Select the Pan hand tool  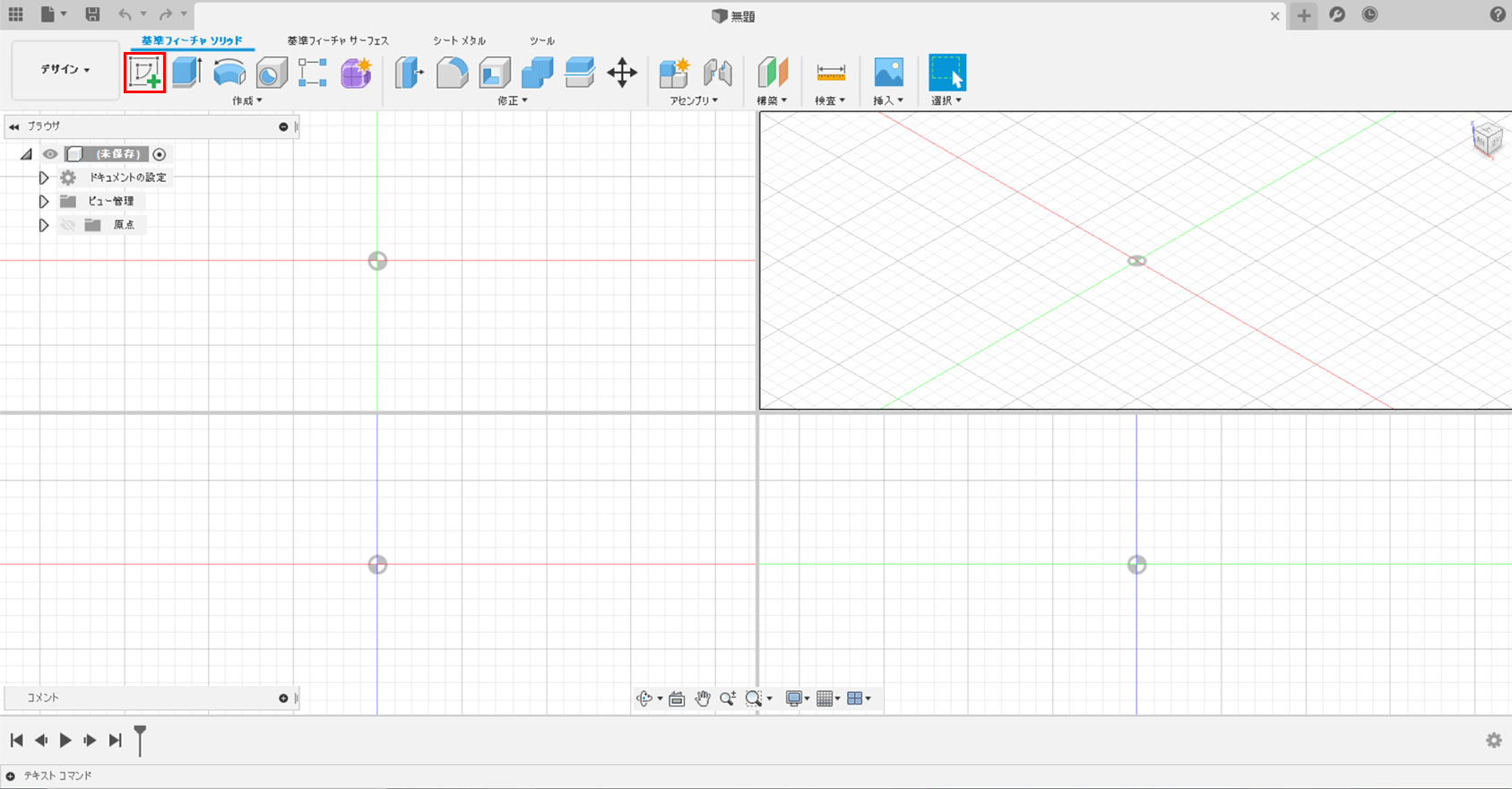(703, 698)
